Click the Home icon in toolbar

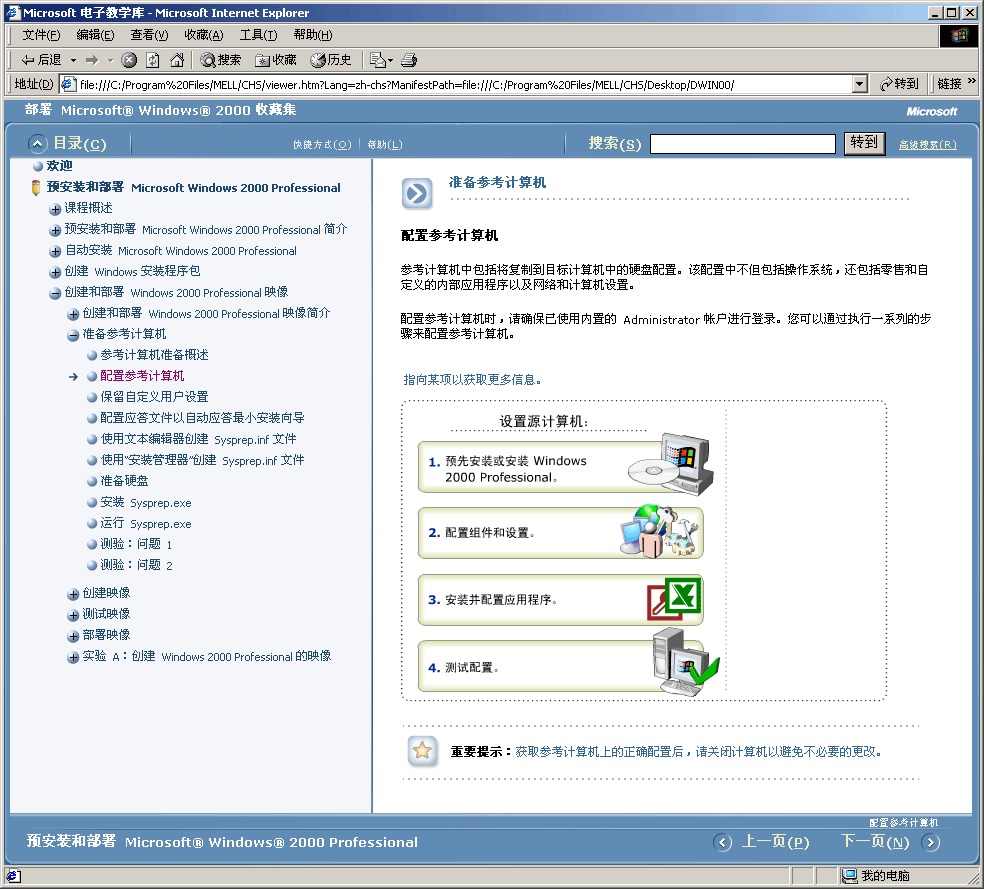tap(177, 60)
